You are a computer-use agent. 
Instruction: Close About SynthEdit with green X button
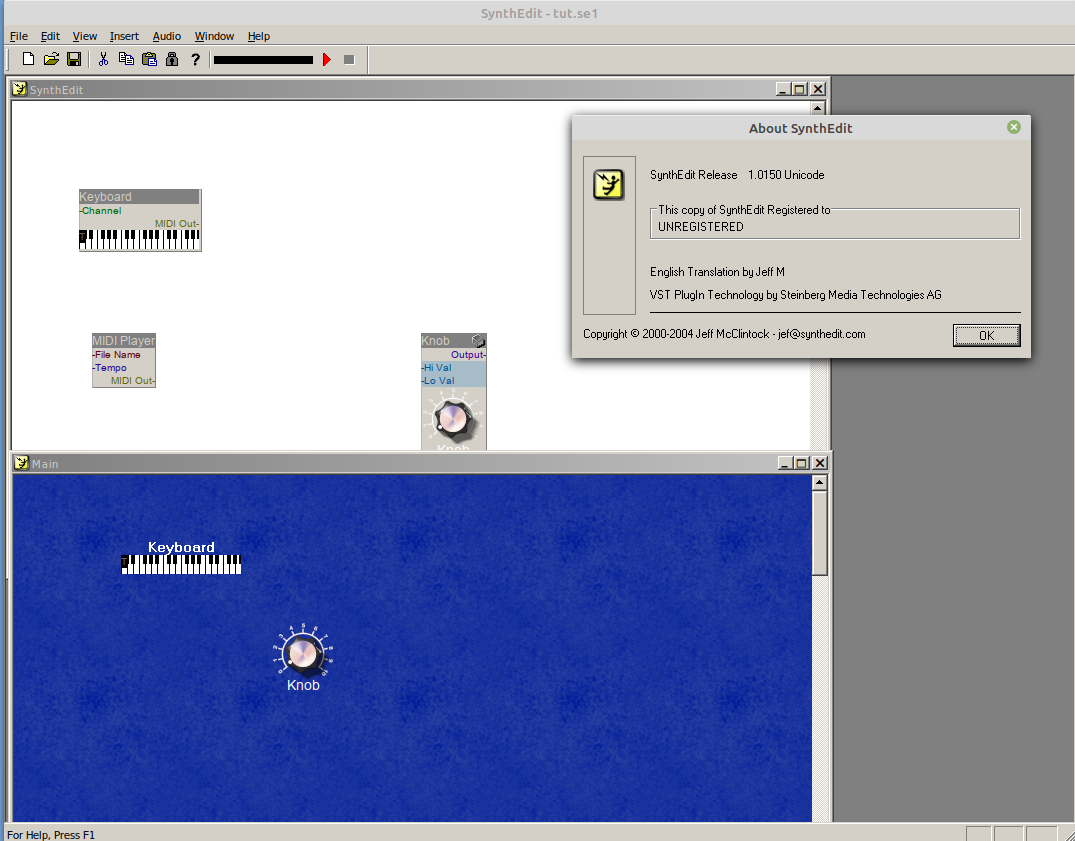pos(1014,127)
